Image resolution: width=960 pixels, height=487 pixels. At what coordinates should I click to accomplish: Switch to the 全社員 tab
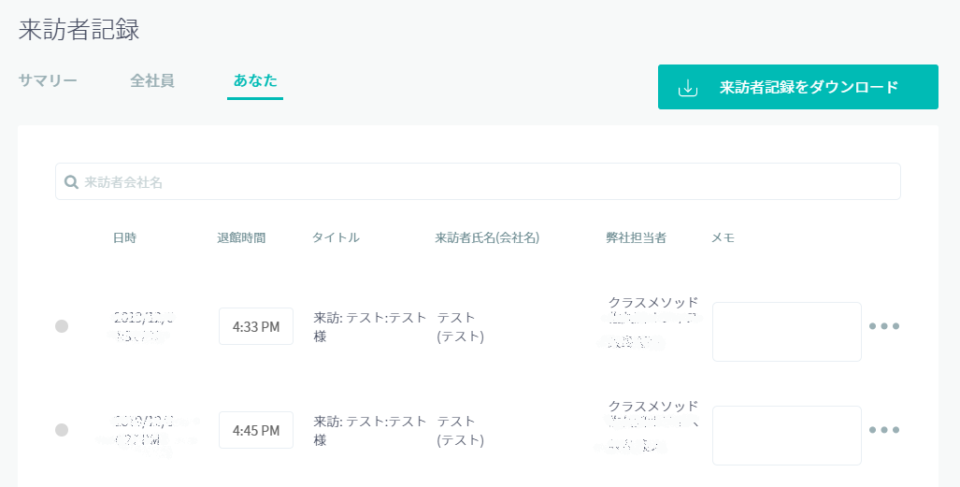152,81
